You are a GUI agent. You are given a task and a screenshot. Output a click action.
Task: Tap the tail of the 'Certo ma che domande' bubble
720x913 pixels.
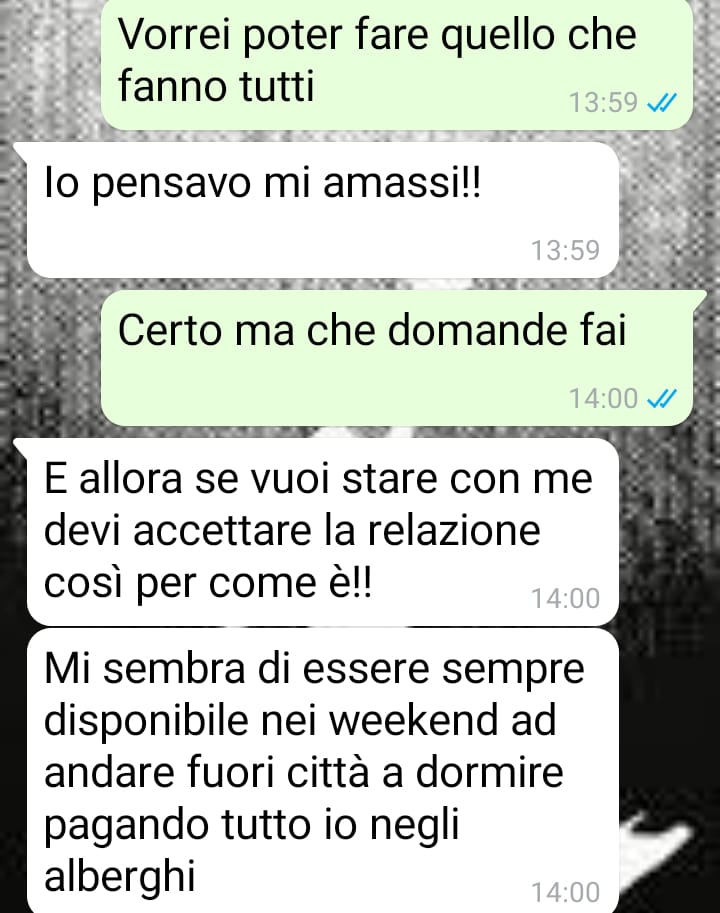pos(698,298)
